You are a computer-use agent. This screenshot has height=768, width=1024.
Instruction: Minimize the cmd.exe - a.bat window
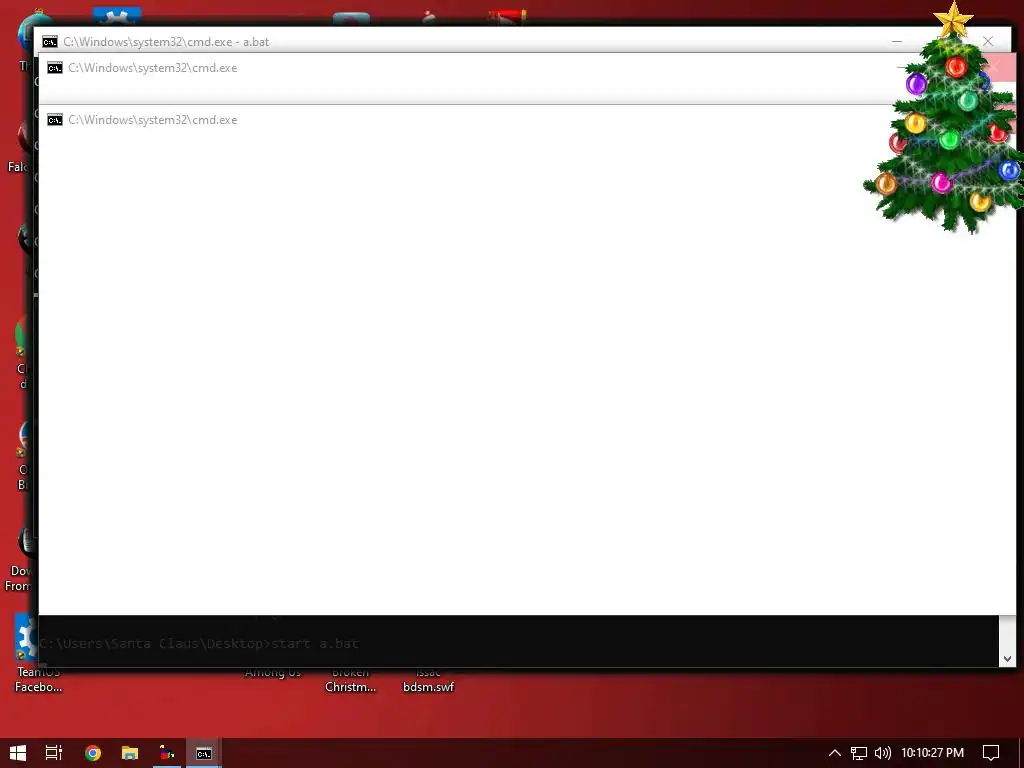(x=897, y=41)
